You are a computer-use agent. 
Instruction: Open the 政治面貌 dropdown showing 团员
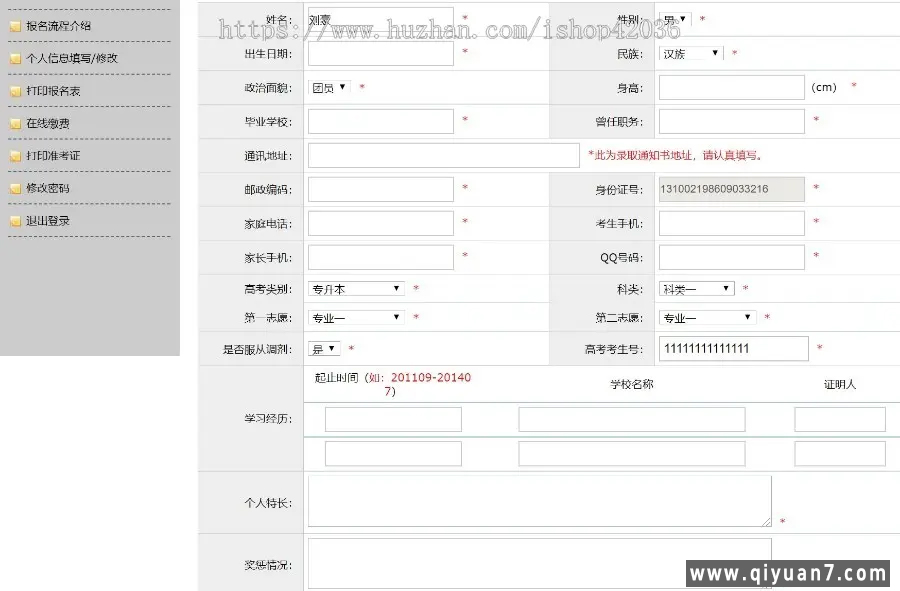(329, 88)
